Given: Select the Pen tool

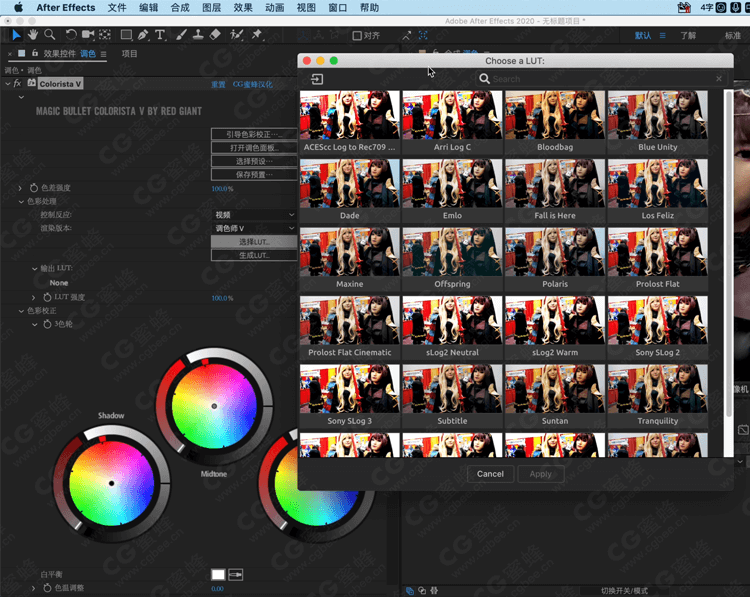Looking at the screenshot, I should 143,34.
